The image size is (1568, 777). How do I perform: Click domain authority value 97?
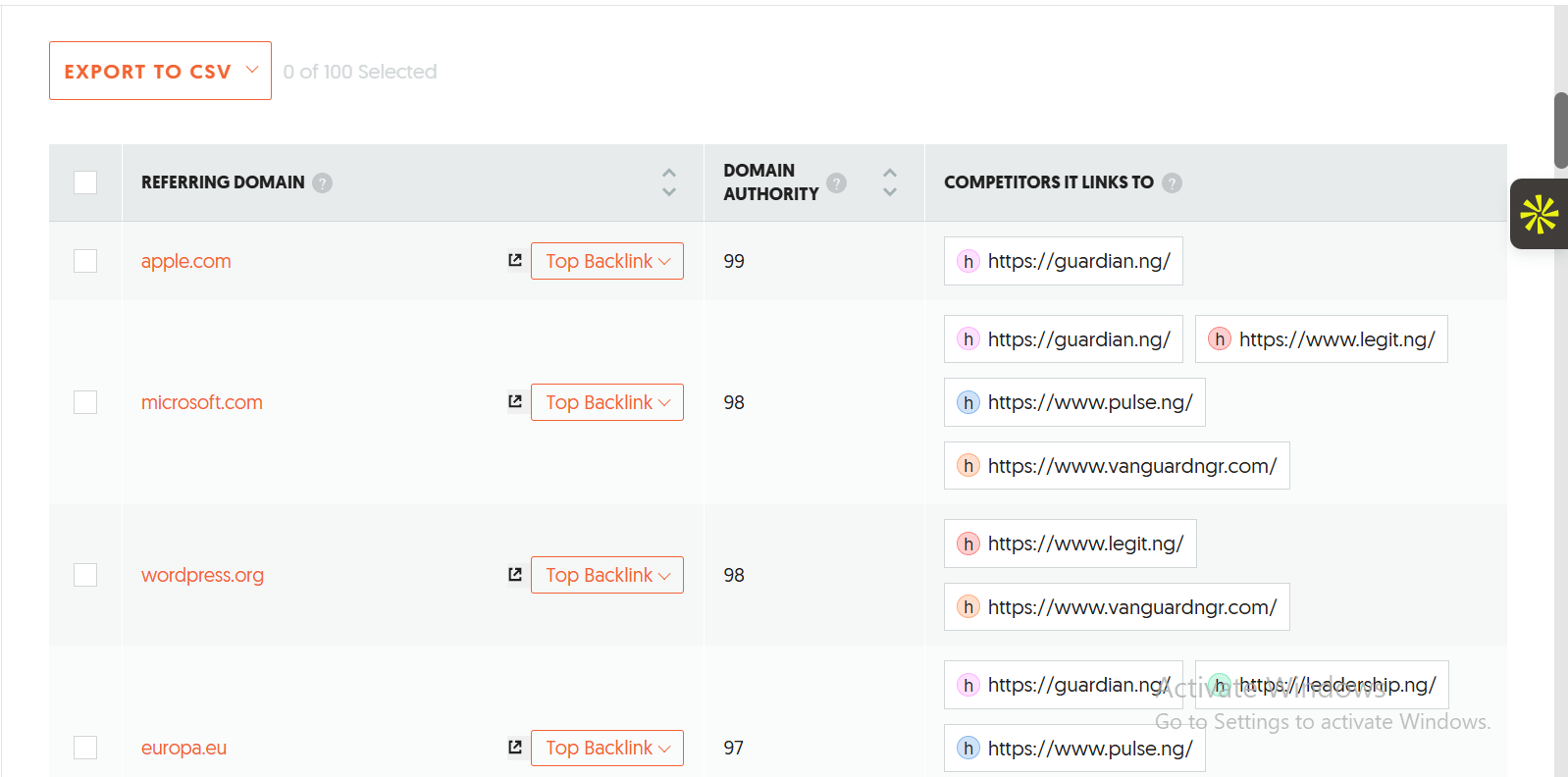click(734, 748)
